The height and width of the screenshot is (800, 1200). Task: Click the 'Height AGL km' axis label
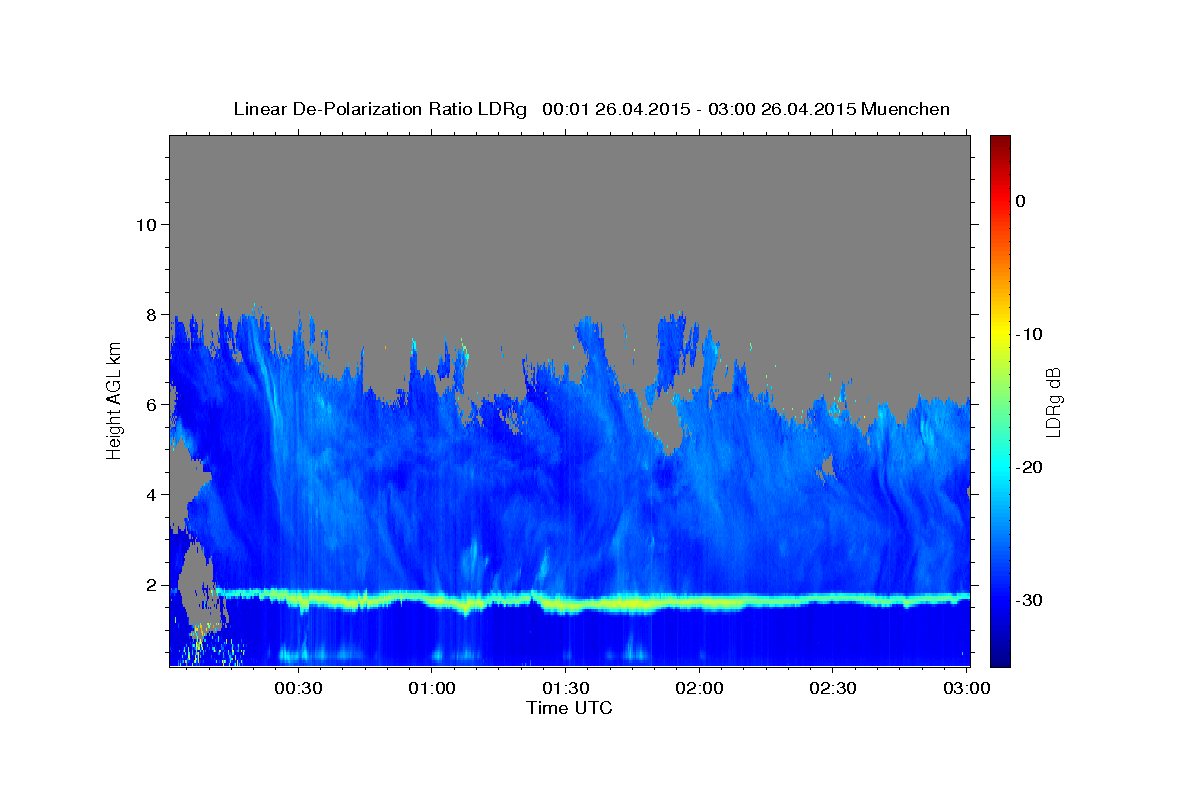pos(115,400)
